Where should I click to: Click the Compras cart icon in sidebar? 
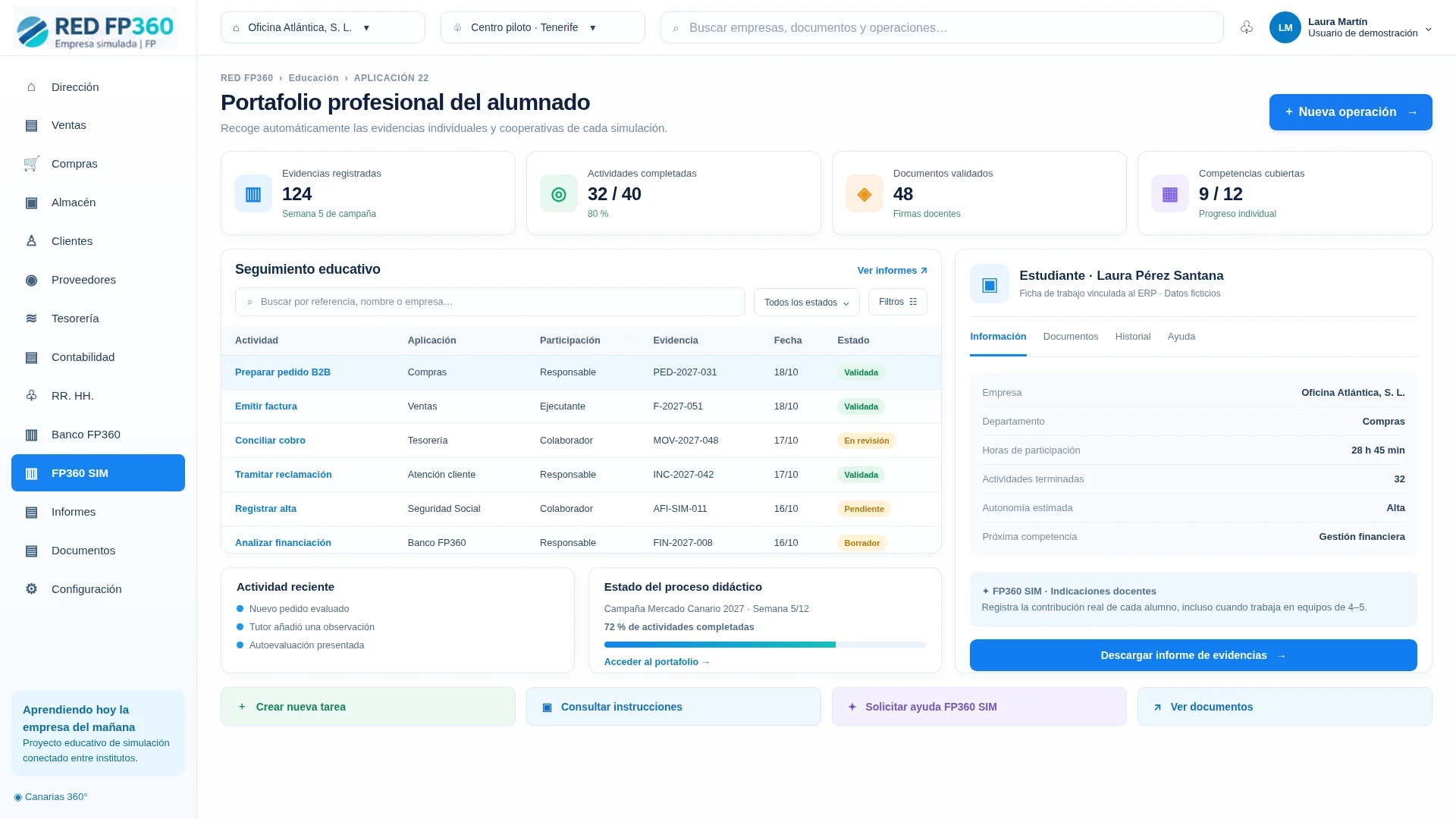(x=31, y=164)
